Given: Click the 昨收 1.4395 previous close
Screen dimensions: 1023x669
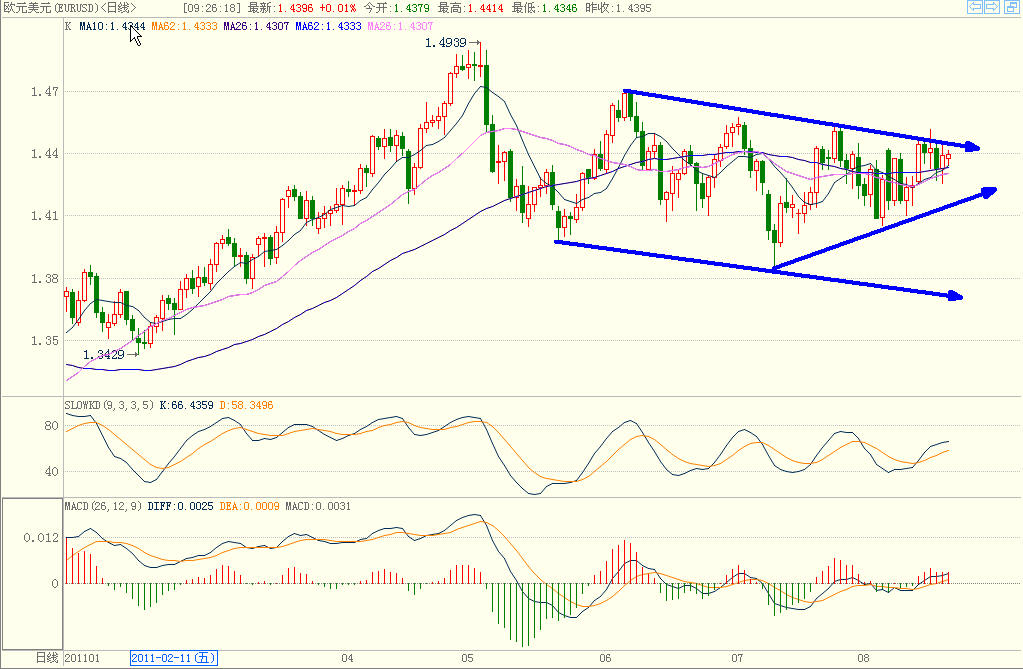Looking at the screenshot, I should tap(618, 8).
